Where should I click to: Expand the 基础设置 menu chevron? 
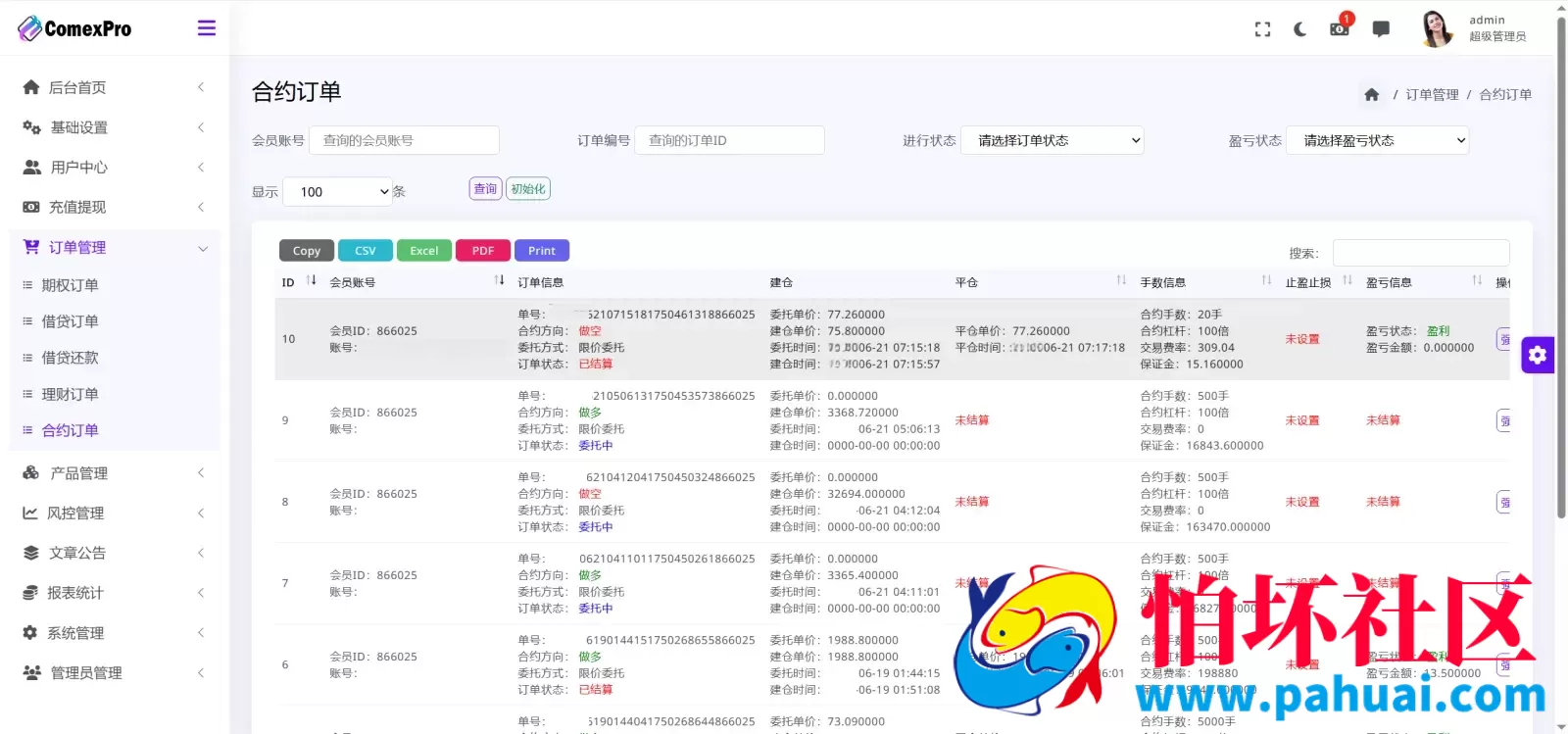[x=201, y=127]
